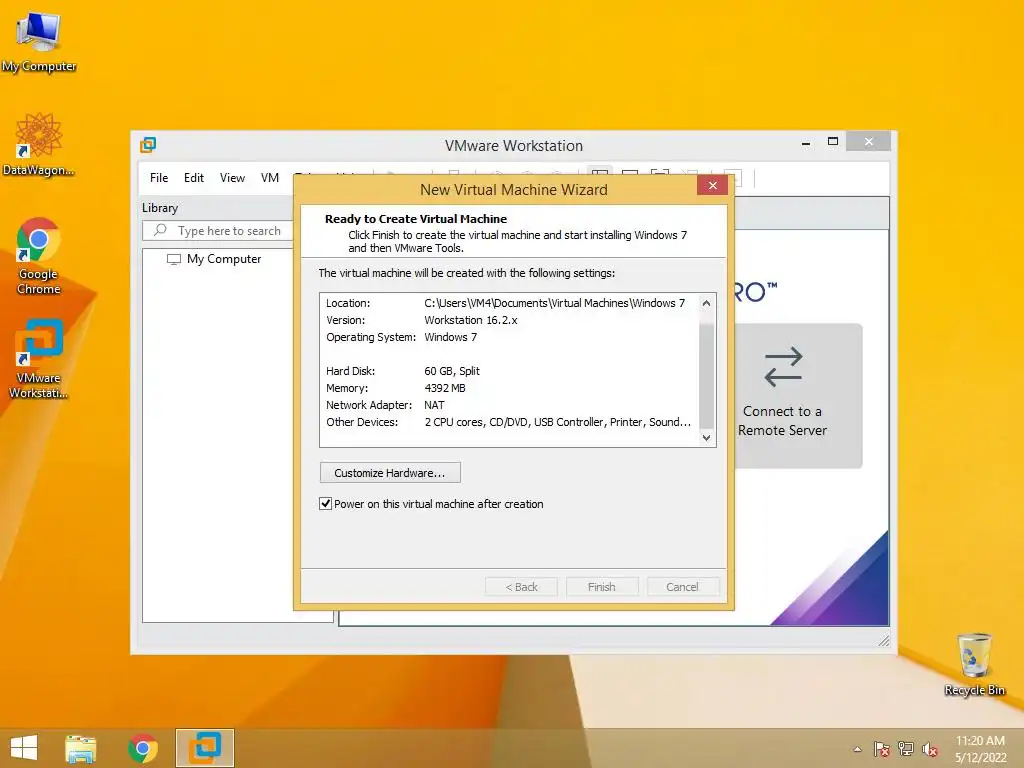1024x768 pixels.
Task: Show hidden tray icons with the arrow
Action: [857, 749]
